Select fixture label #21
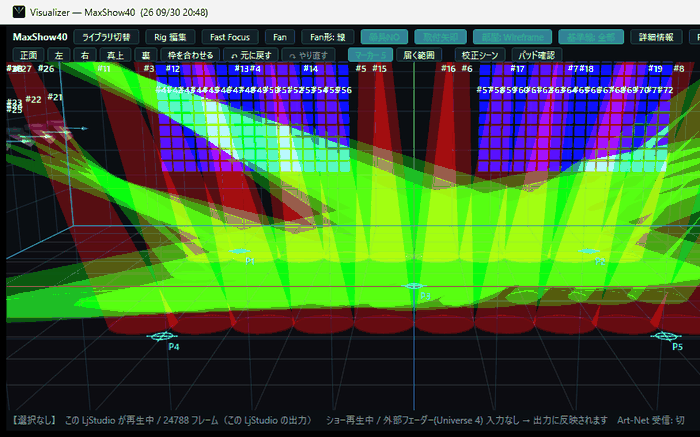This screenshot has height=437, width=700. pyautogui.click(x=55, y=97)
